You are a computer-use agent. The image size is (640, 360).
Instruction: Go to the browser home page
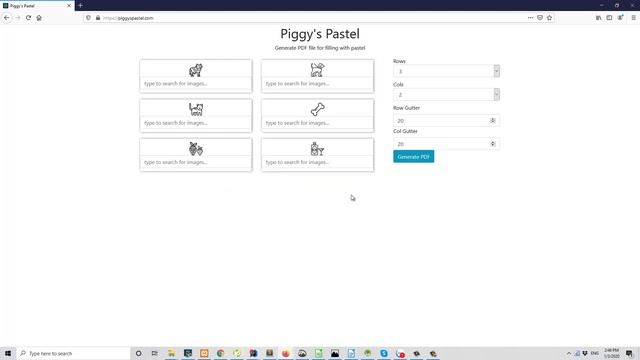coord(39,18)
